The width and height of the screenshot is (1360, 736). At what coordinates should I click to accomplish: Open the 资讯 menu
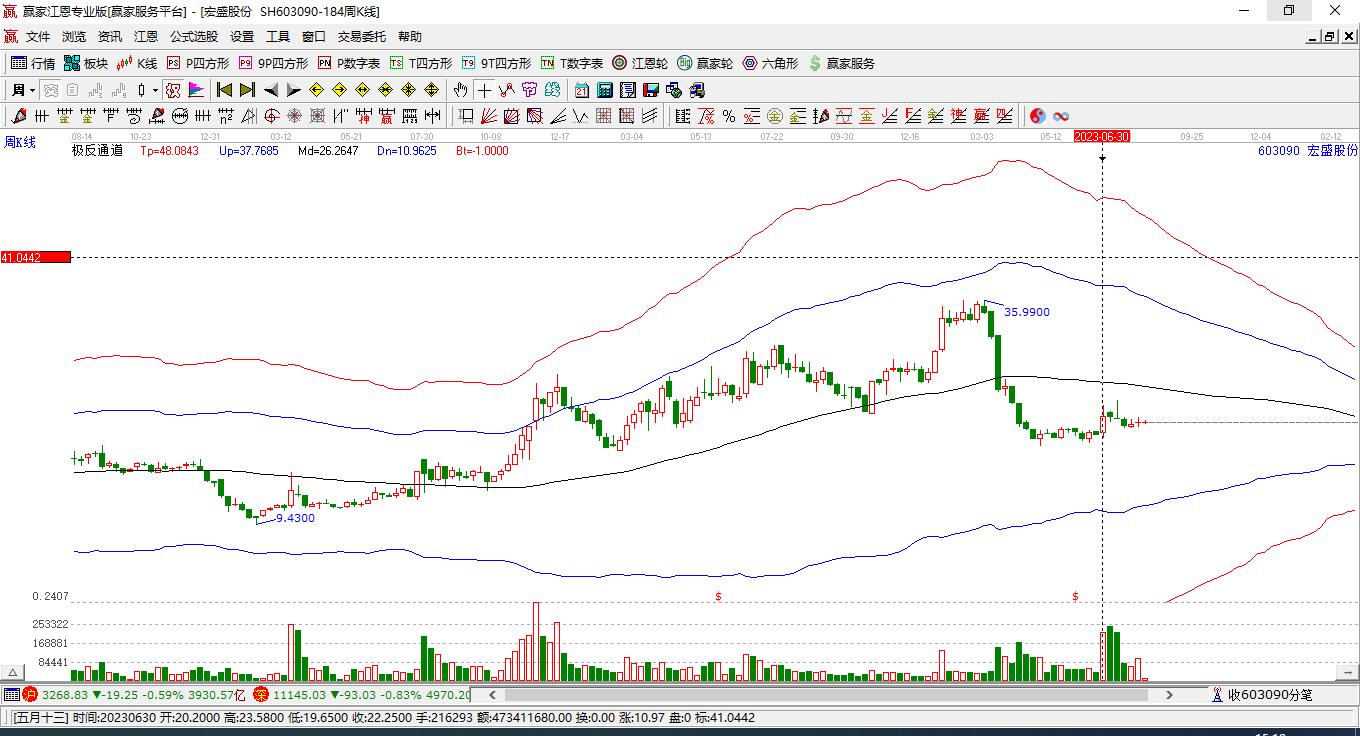pos(110,37)
